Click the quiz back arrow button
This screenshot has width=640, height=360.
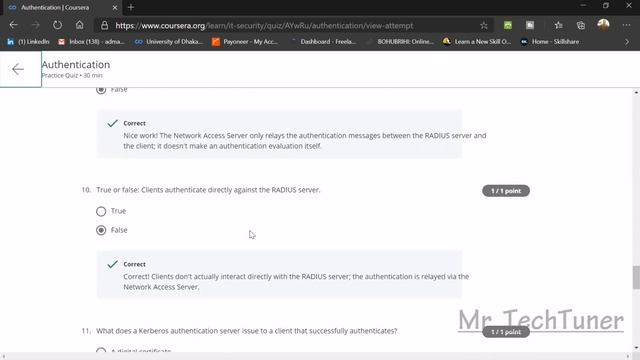tap(18, 69)
